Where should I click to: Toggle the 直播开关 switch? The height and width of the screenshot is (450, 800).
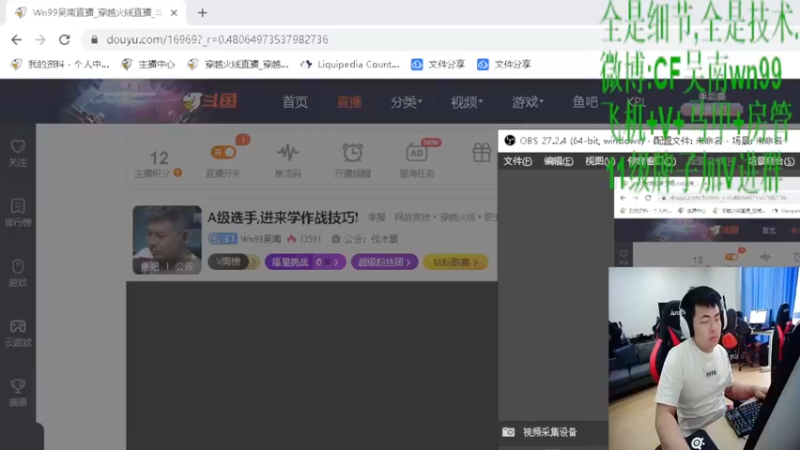(223, 152)
